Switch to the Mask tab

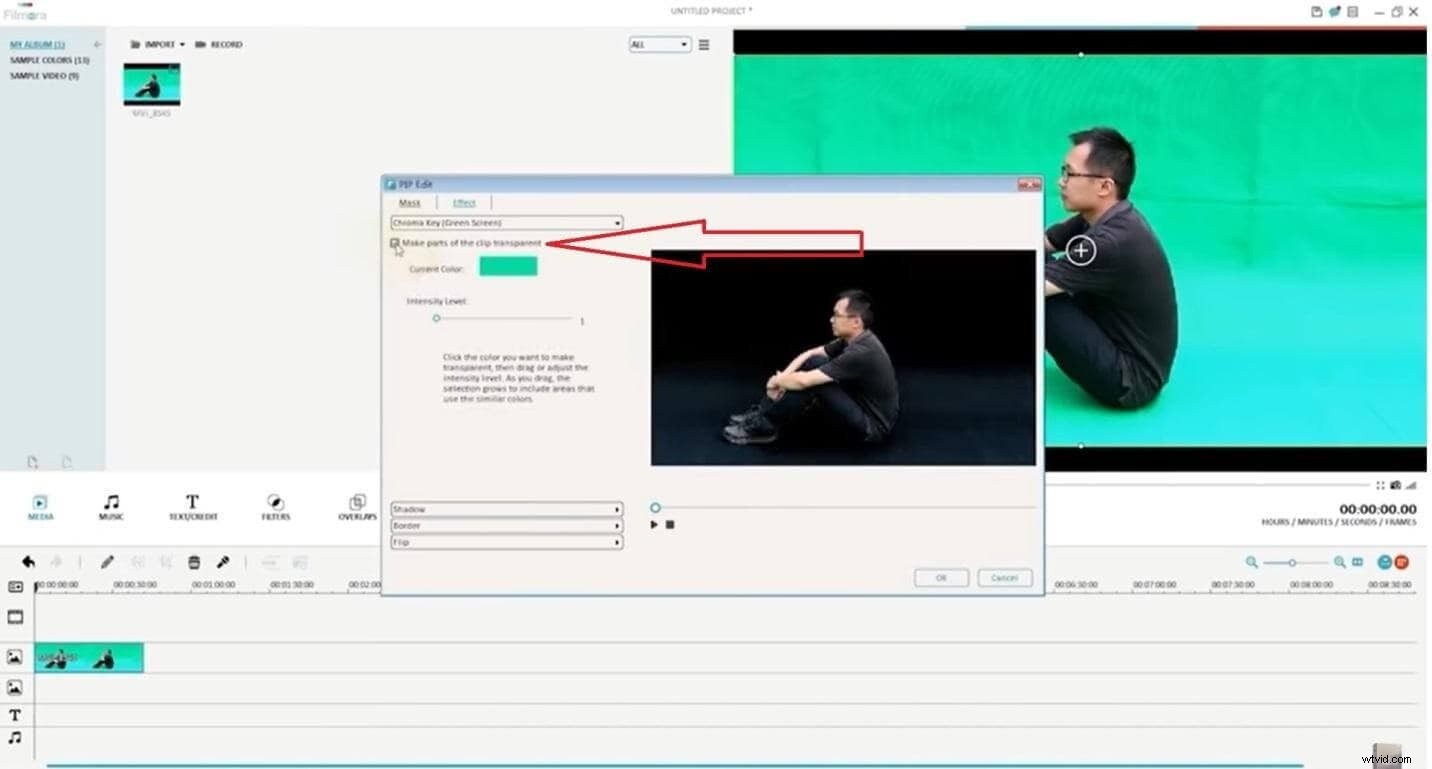point(410,202)
